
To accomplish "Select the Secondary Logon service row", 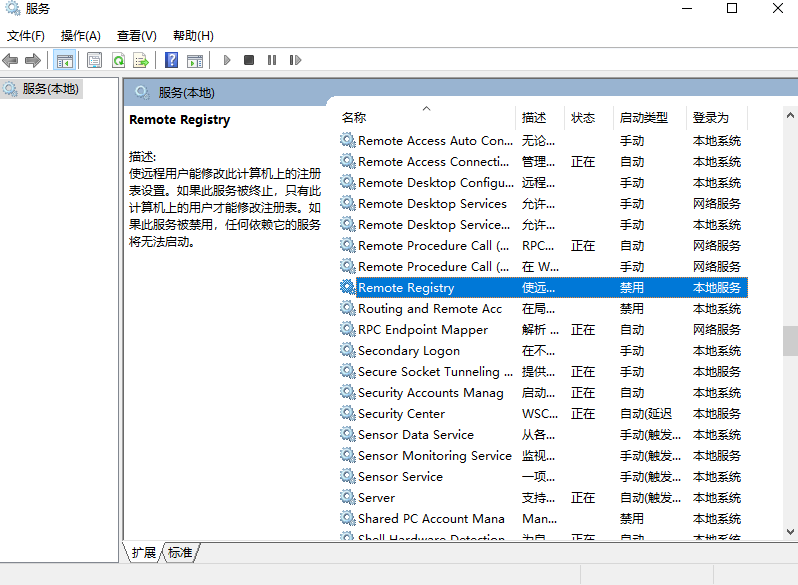I will tap(409, 351).
